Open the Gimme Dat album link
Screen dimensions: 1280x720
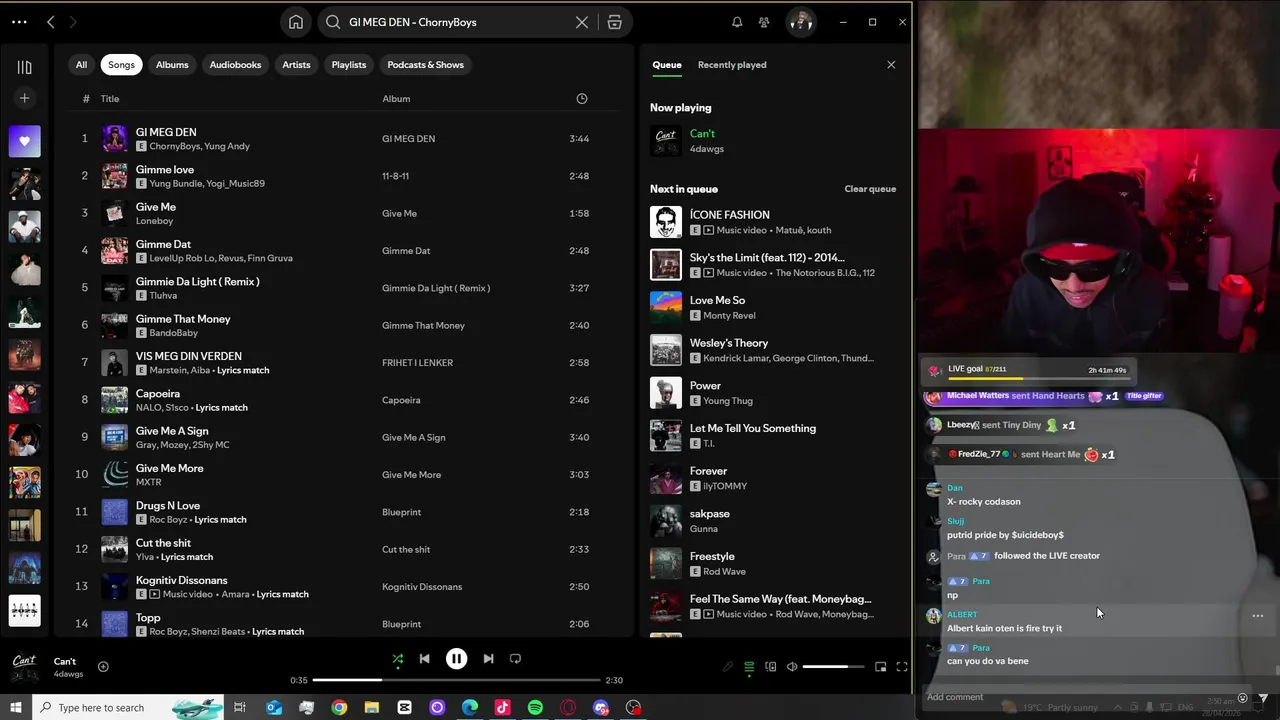(406, 251)
